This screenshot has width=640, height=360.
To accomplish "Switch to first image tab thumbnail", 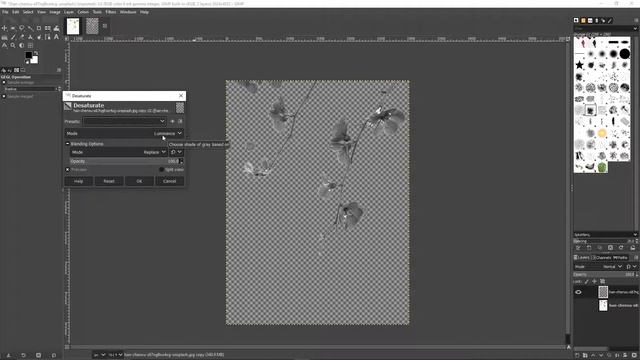I will [x=73, y=26].
